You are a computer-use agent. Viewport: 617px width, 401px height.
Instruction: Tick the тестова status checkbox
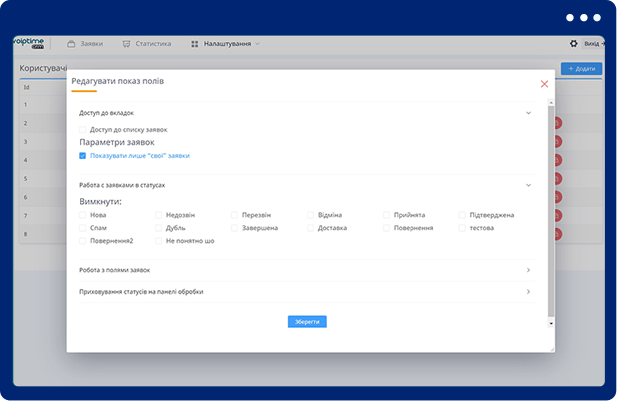click(x=462, y=228)
